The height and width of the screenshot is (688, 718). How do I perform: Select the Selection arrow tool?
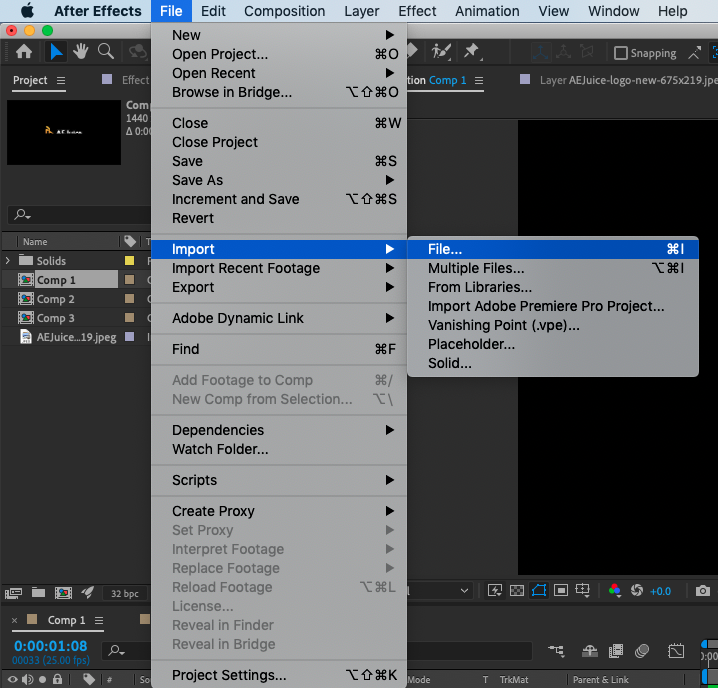[56, 52]
